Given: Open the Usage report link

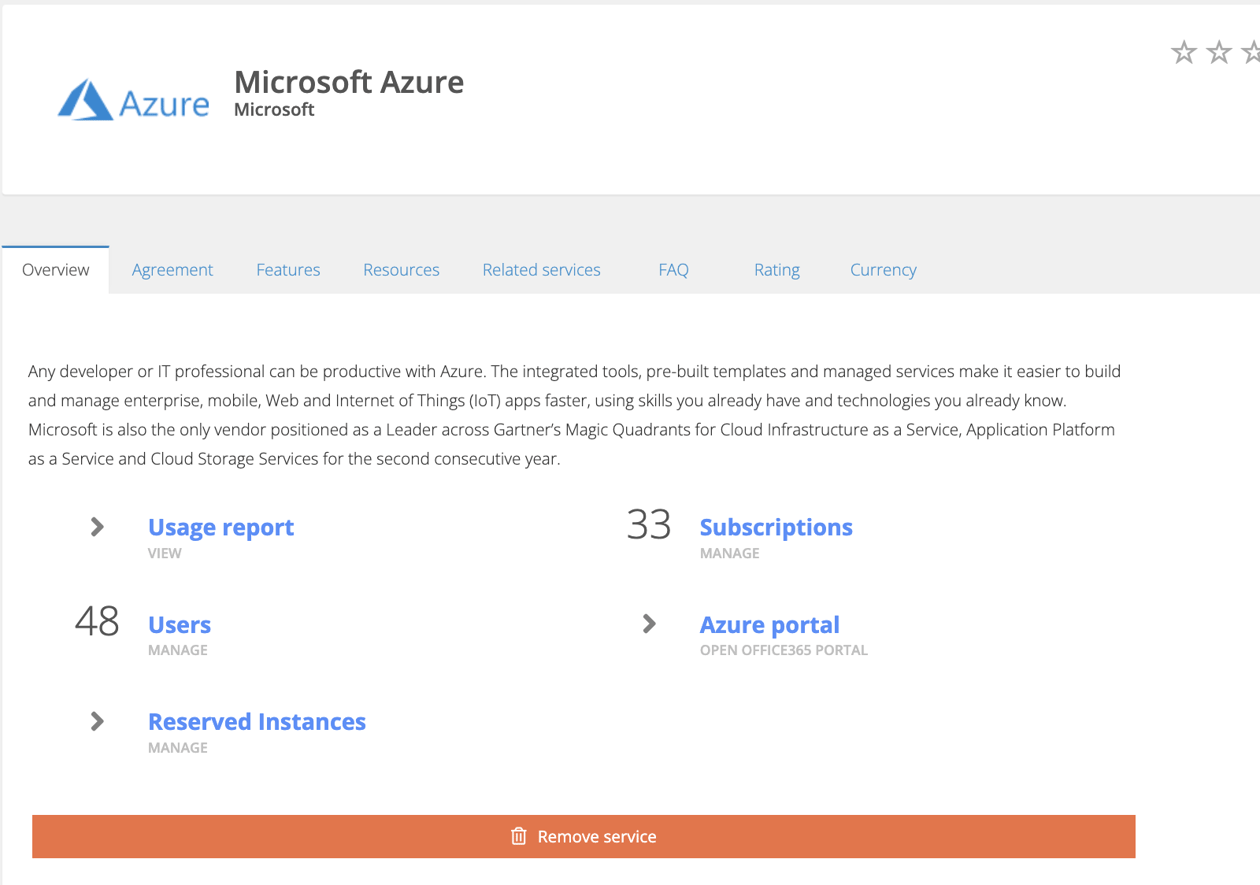Looking at the screenshot, I should (221, 527).
